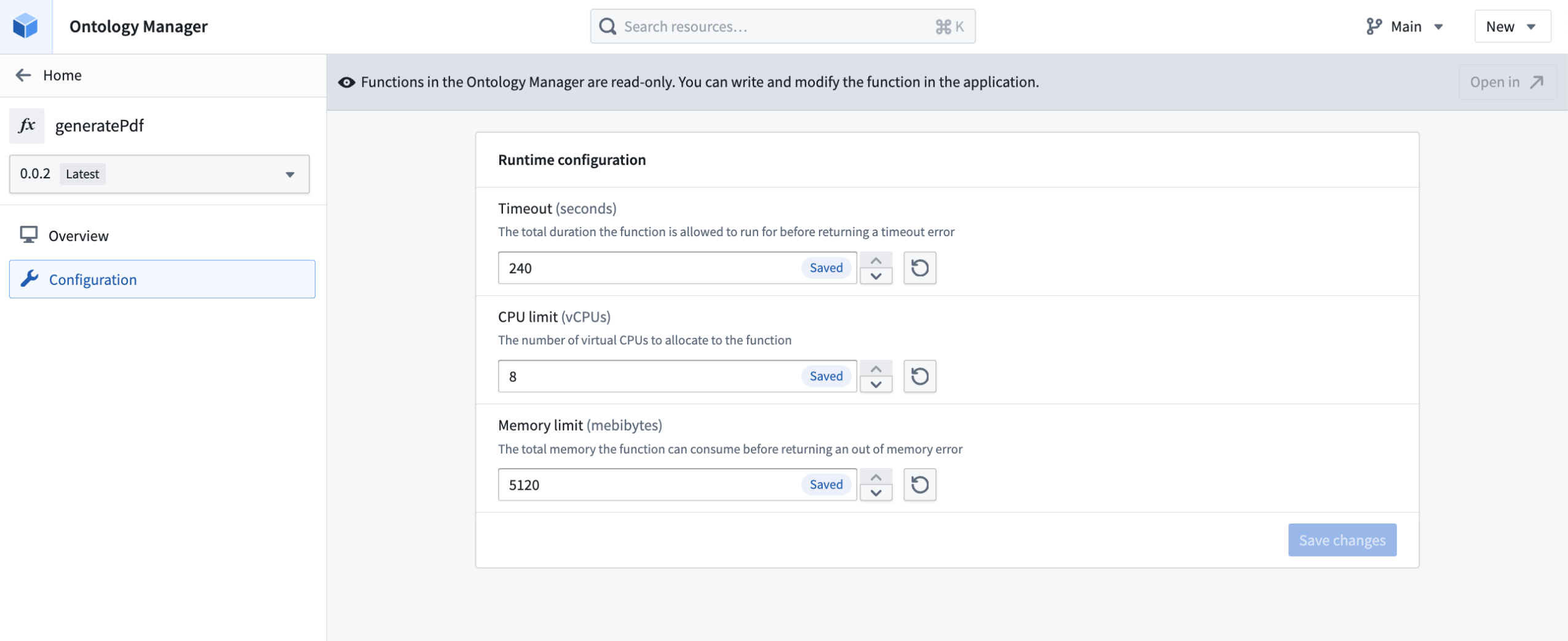
Task: Reset the CPU limit using its revert icon
Action: pyautogui.click(x=919, y=376)
